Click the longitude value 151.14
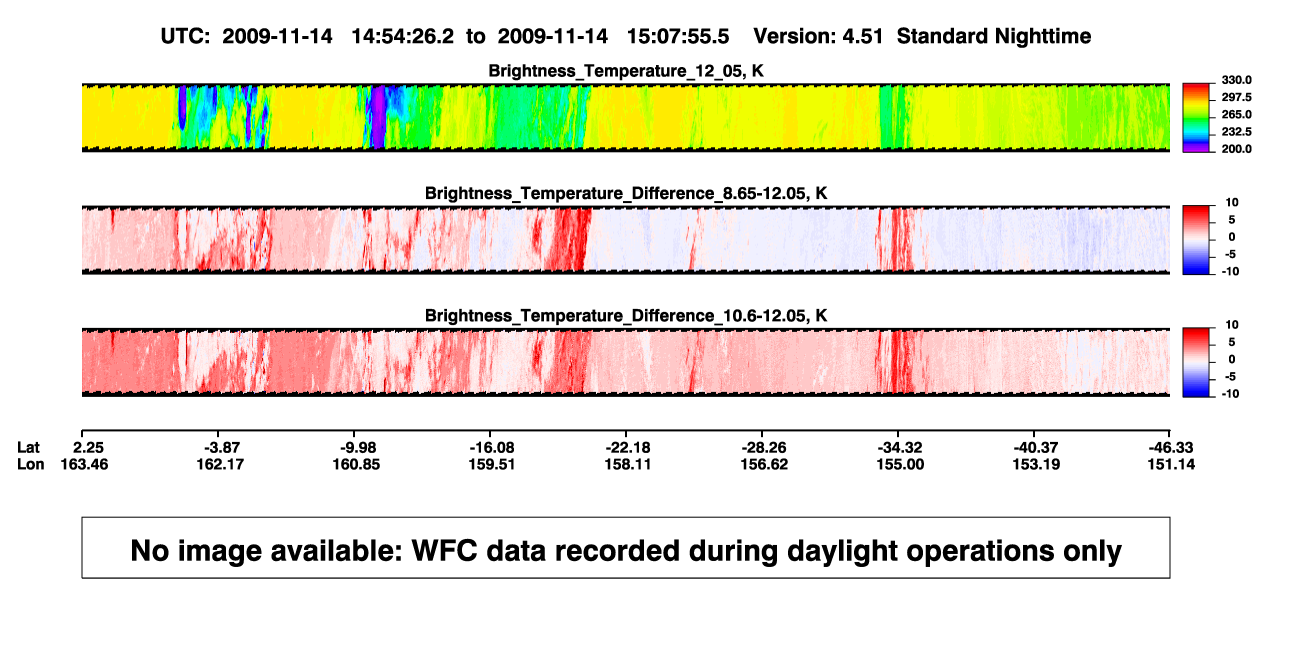The height and width of the screenshot is (667, 1300). (1169, 464)
